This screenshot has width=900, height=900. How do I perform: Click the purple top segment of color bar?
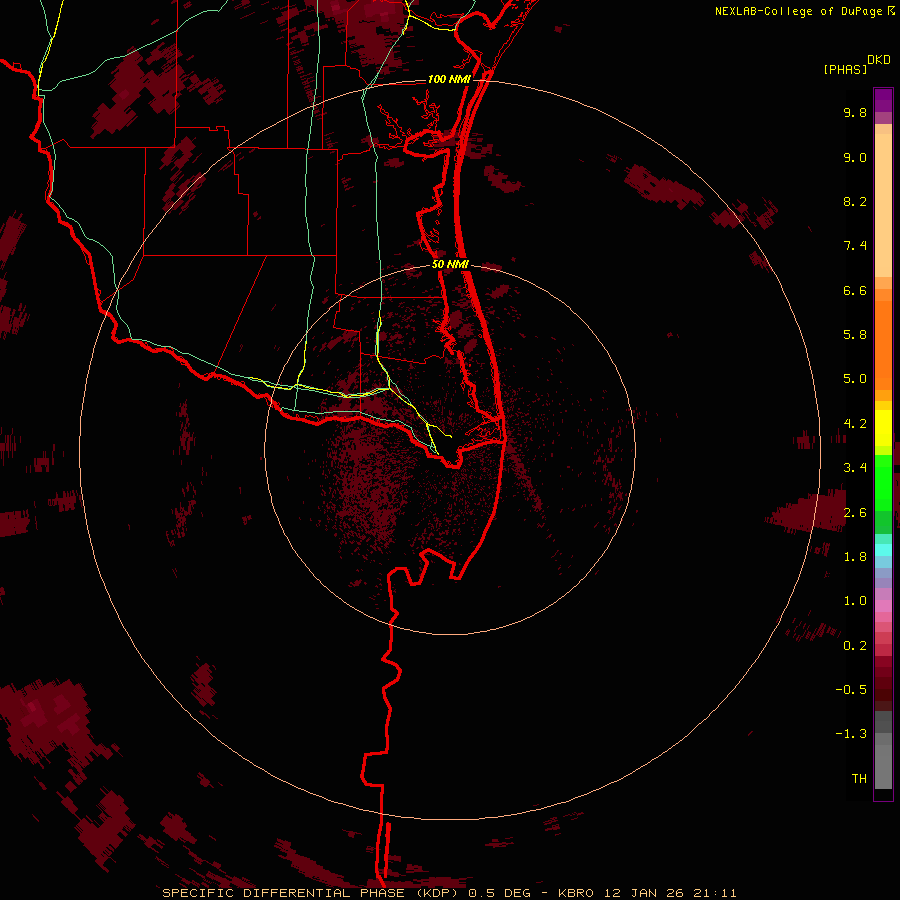coord(883,100)
